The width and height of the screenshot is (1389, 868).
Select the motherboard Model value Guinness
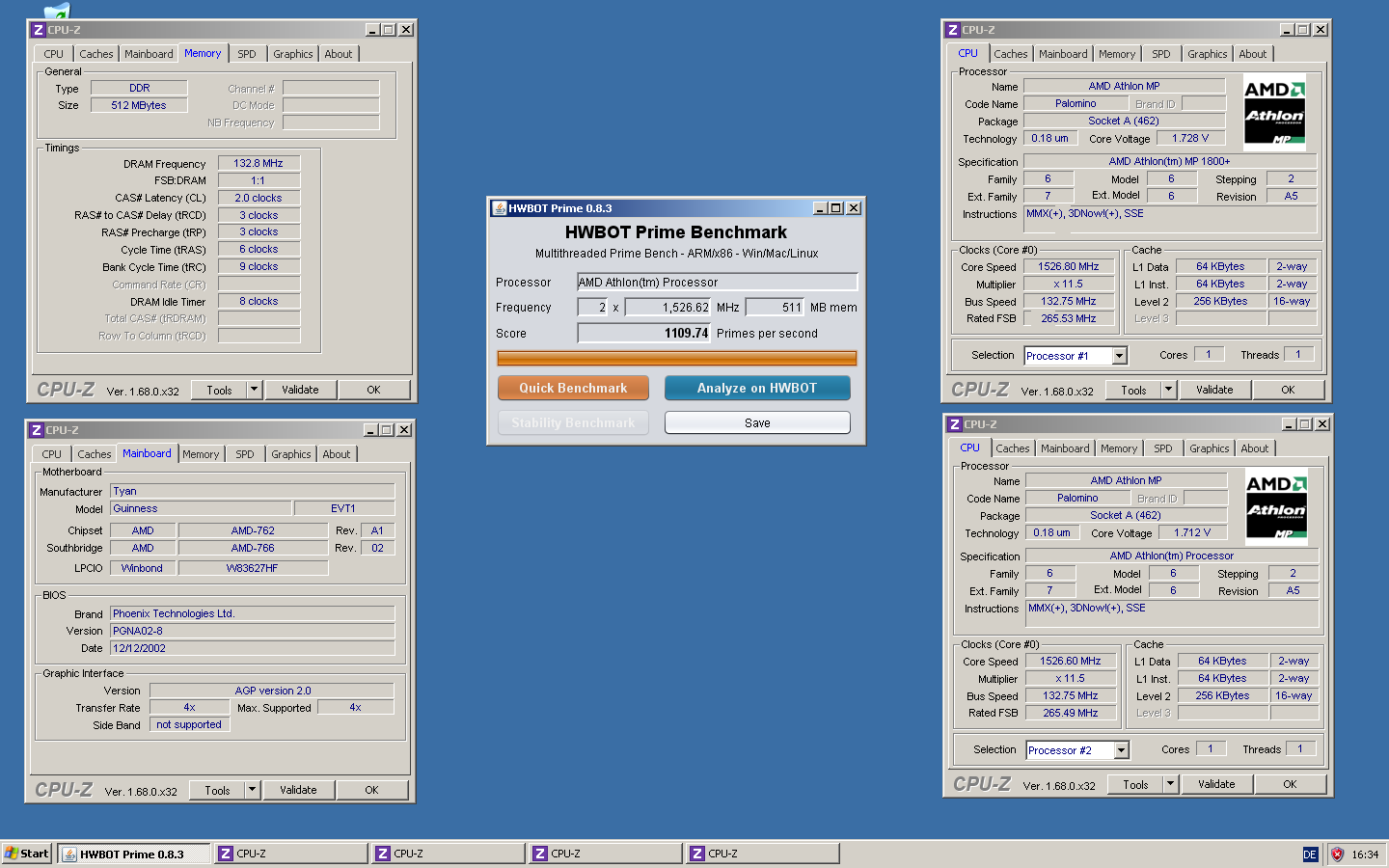[200, 508]
